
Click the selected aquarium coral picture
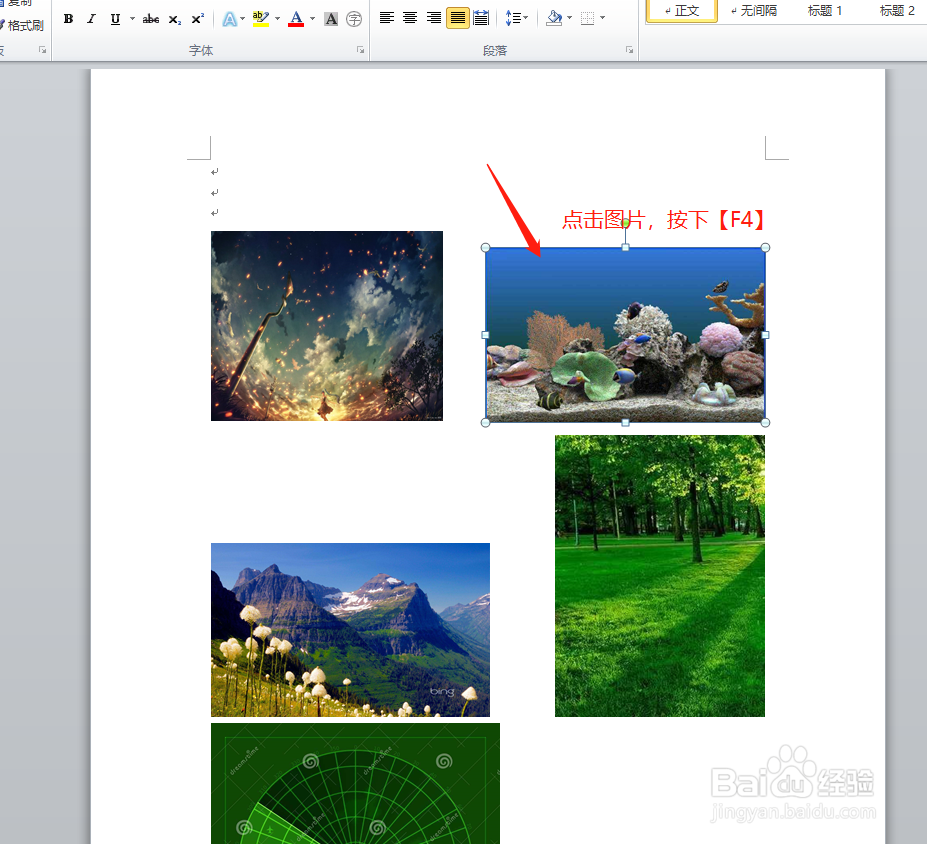[625, 335]
